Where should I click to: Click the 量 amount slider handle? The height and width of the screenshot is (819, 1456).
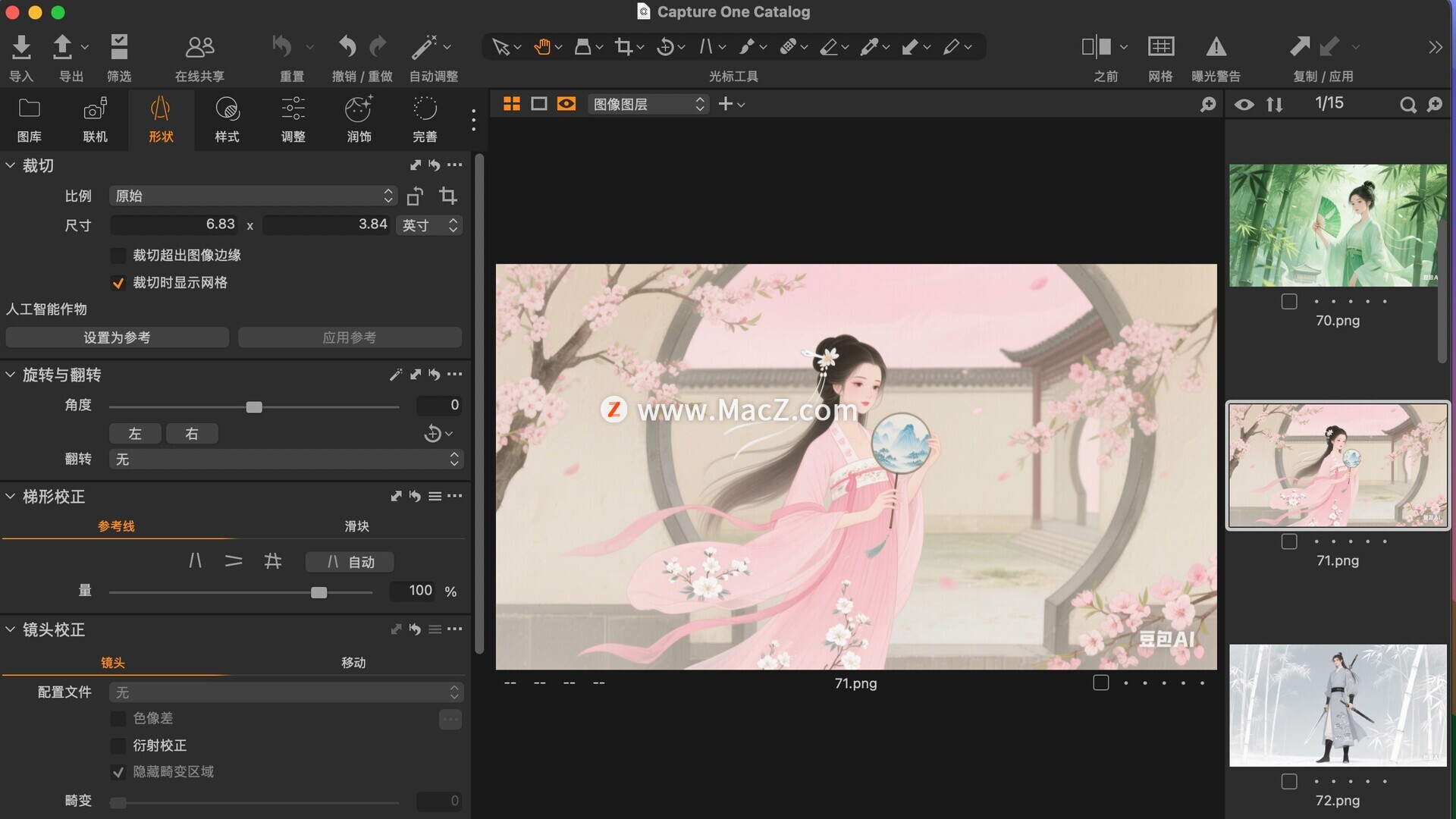(x=318, y=592)
